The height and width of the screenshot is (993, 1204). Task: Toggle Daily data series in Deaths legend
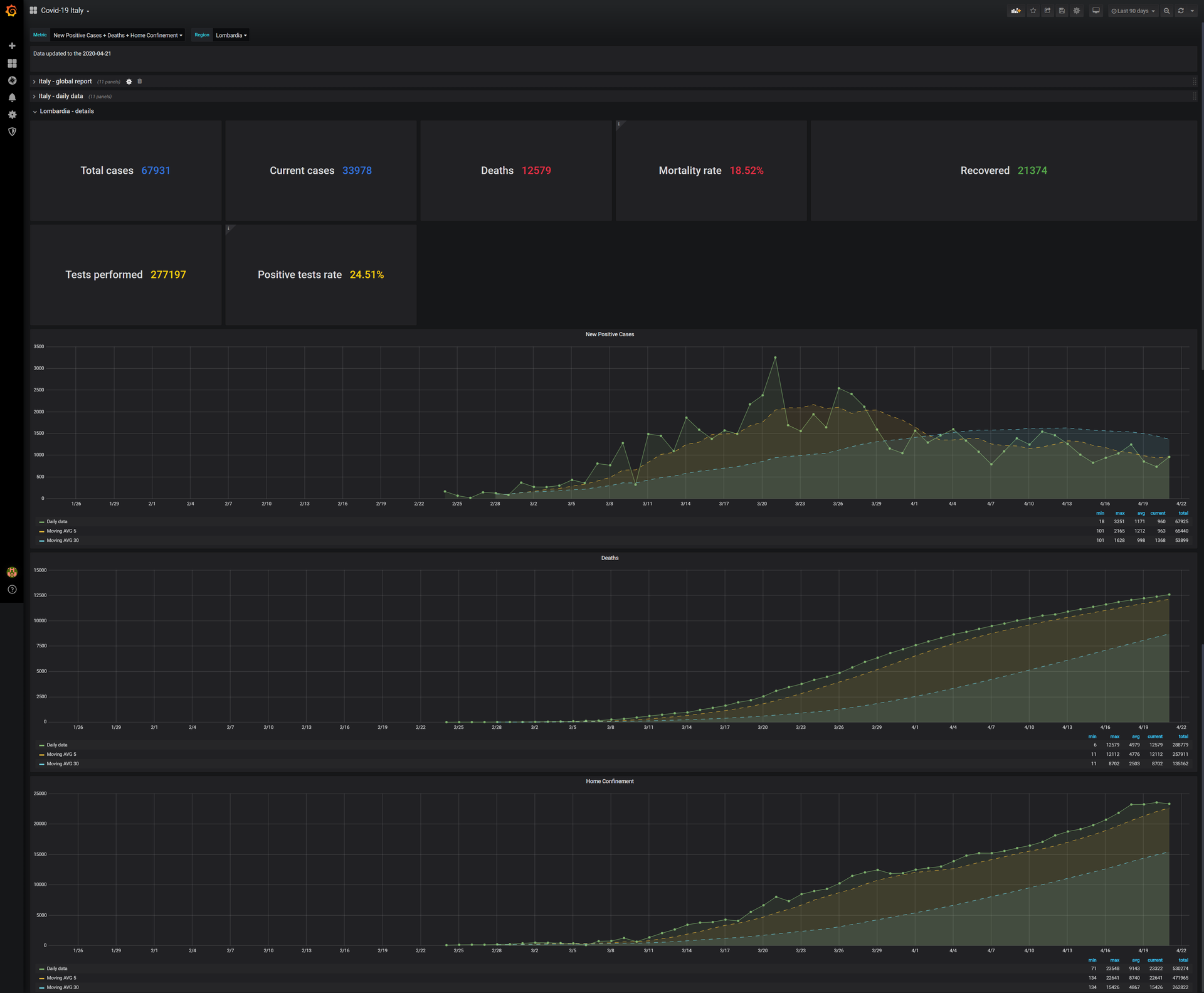(56, 745)
